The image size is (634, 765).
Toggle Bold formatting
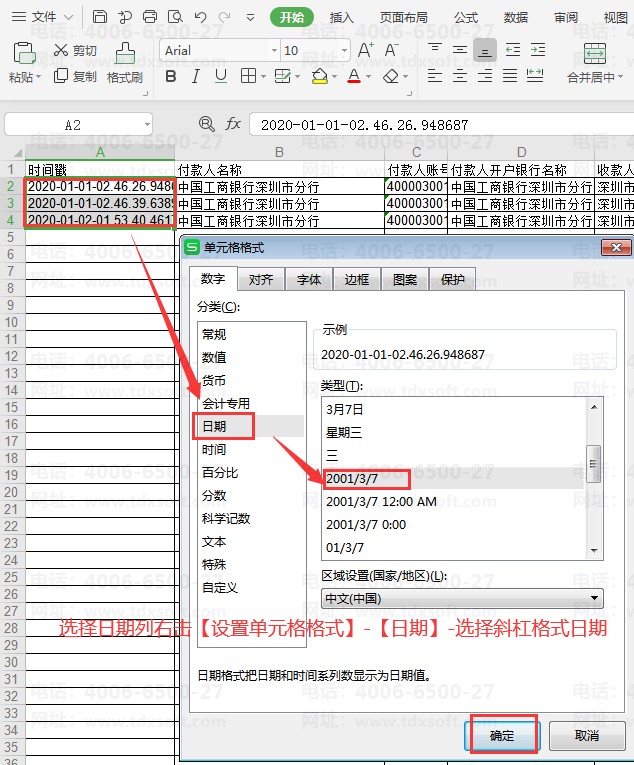coord(171,76)
